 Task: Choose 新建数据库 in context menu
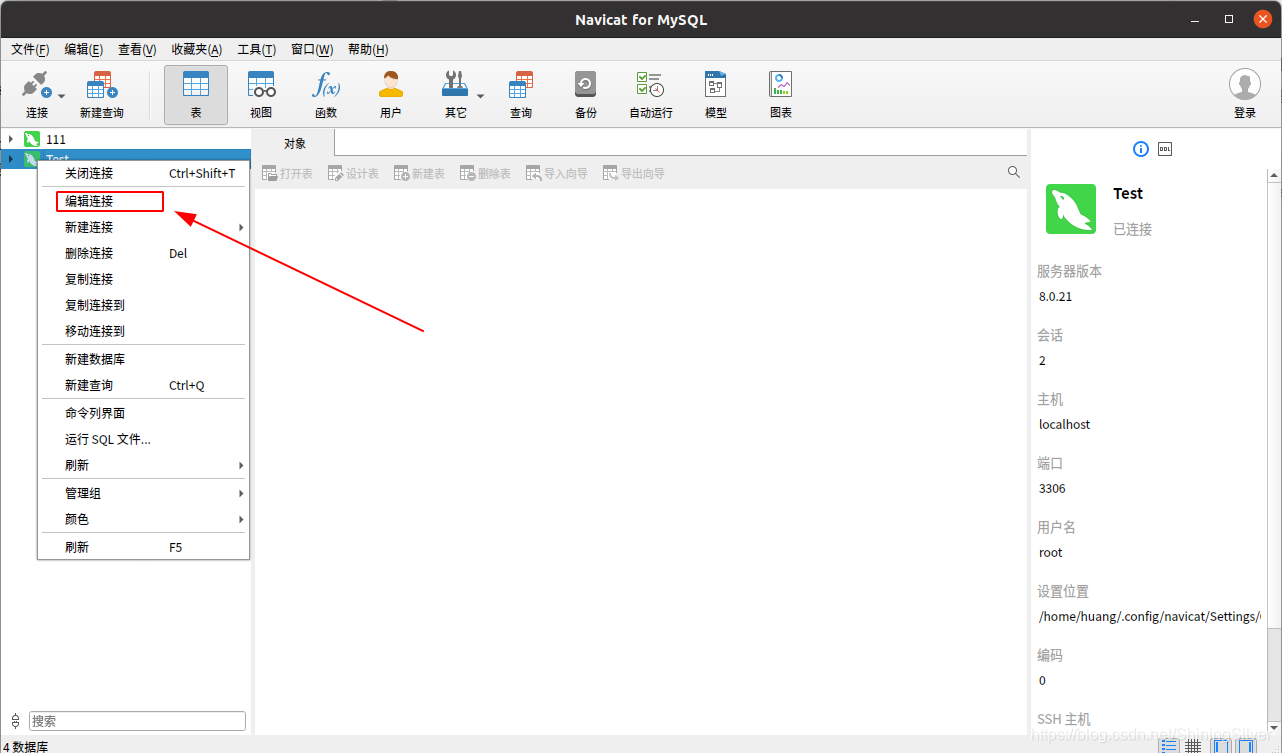[x=143, y=359]
